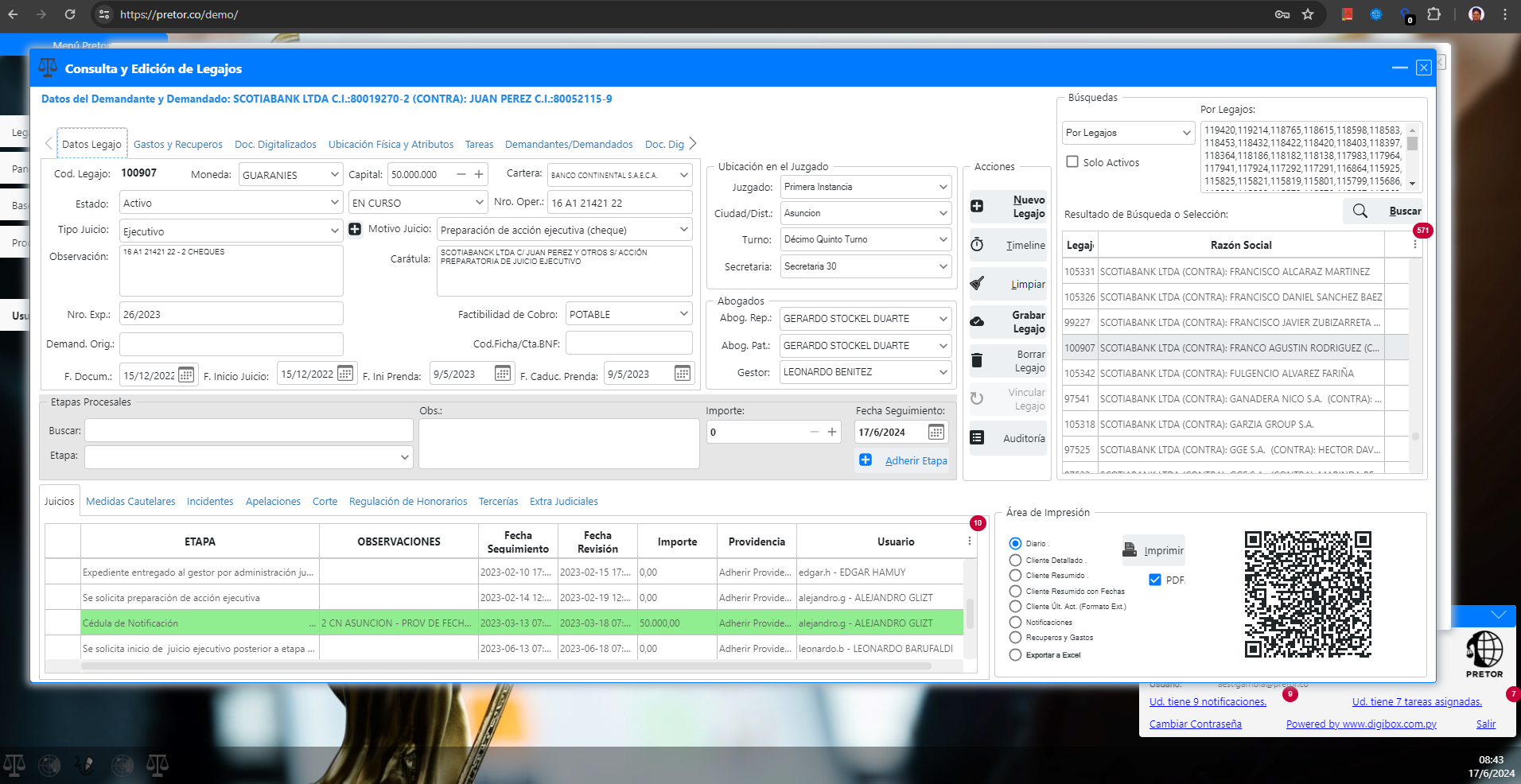Click the Grabar Legajo cloud icon
The image size is (1521, 784).
pyautogui.click(x=977, y=322)
